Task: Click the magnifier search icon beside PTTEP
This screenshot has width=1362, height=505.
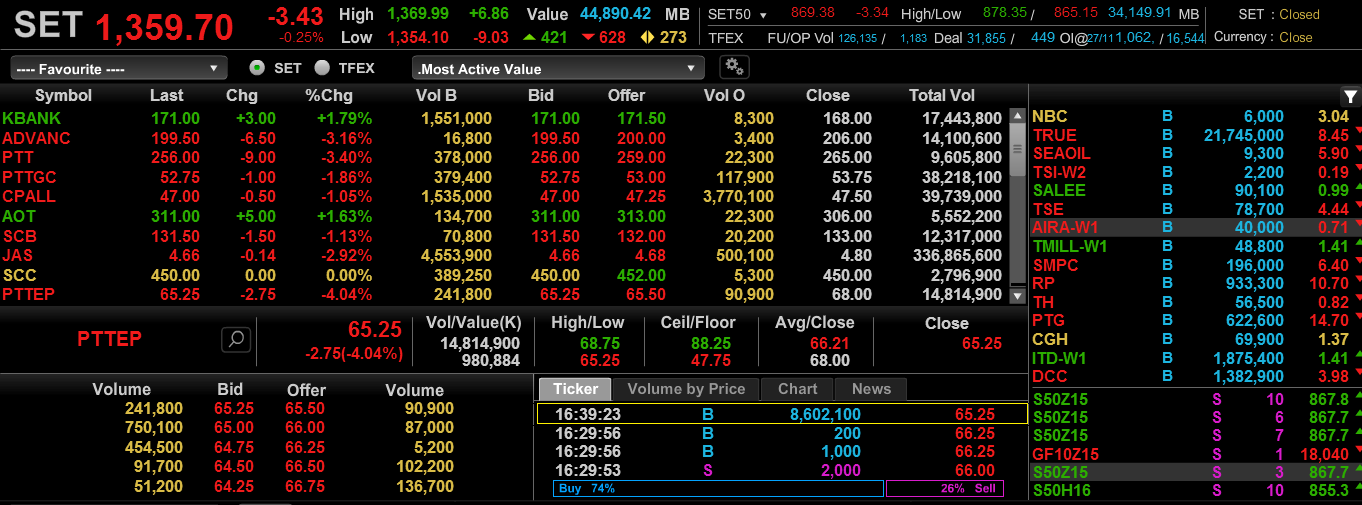Action: coord(236,339)
